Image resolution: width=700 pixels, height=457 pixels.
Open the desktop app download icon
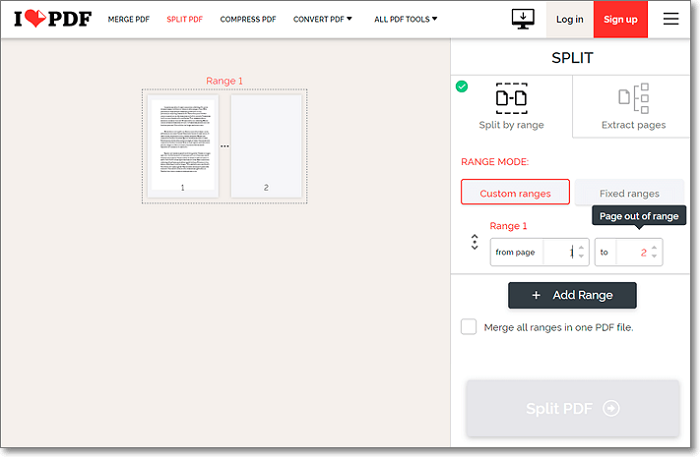(x=522, y=19)
